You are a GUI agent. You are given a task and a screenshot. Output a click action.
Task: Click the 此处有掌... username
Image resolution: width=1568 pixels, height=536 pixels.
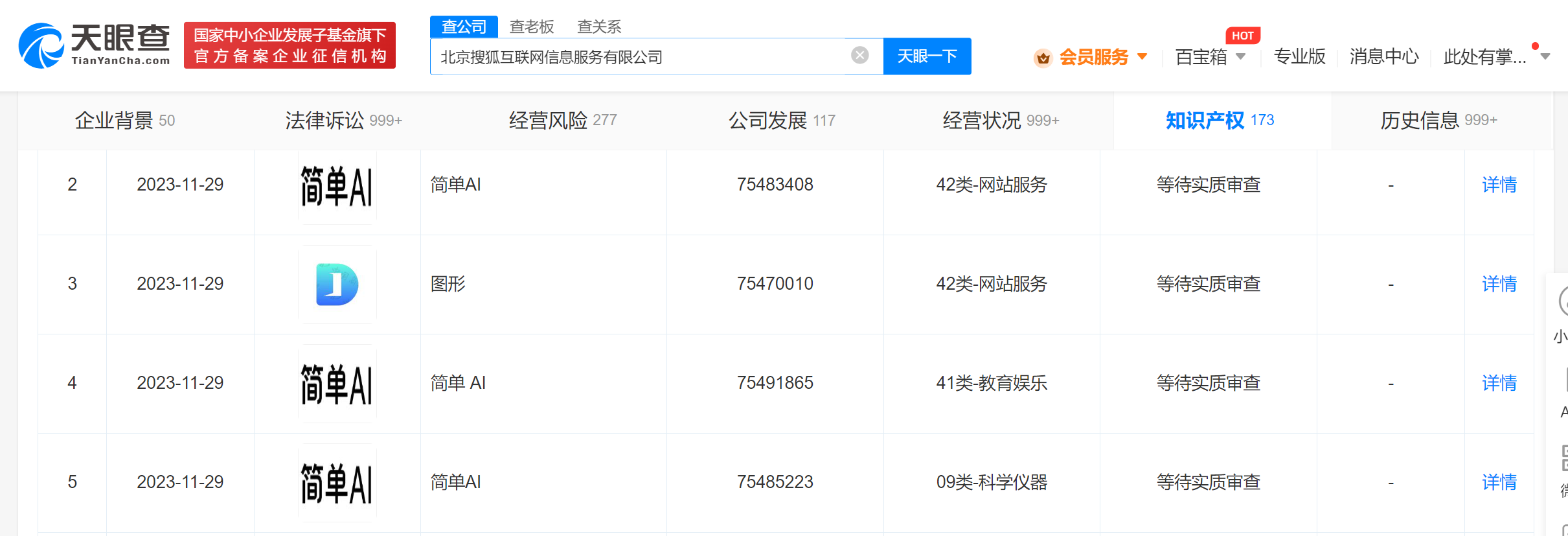1484,57
